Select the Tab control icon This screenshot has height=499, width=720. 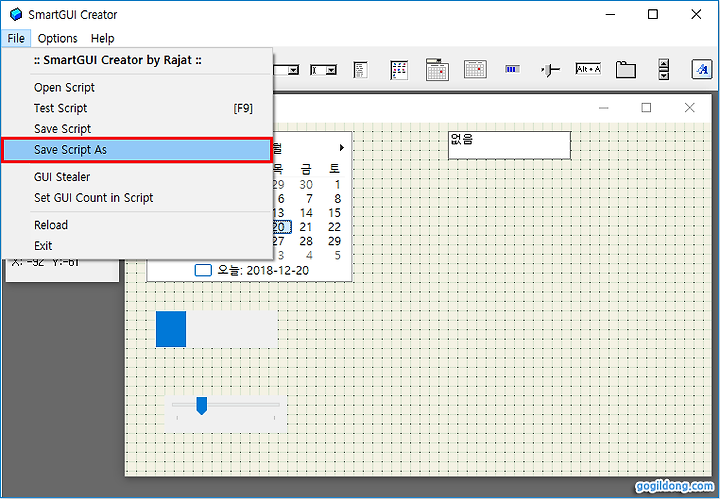(x=626, y=70)
